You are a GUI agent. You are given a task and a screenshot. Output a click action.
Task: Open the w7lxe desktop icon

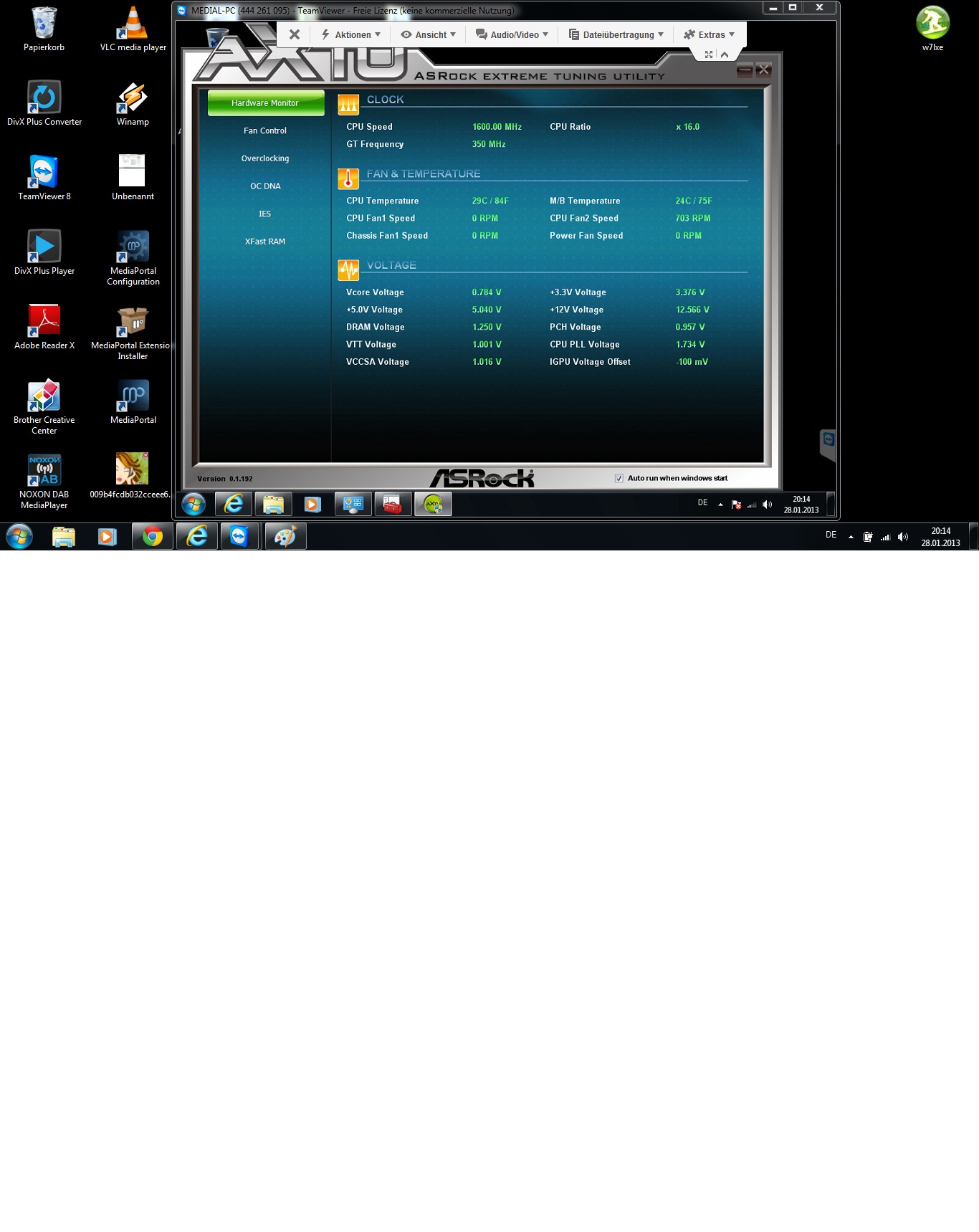pyautogui.click(x=932, y=29)
